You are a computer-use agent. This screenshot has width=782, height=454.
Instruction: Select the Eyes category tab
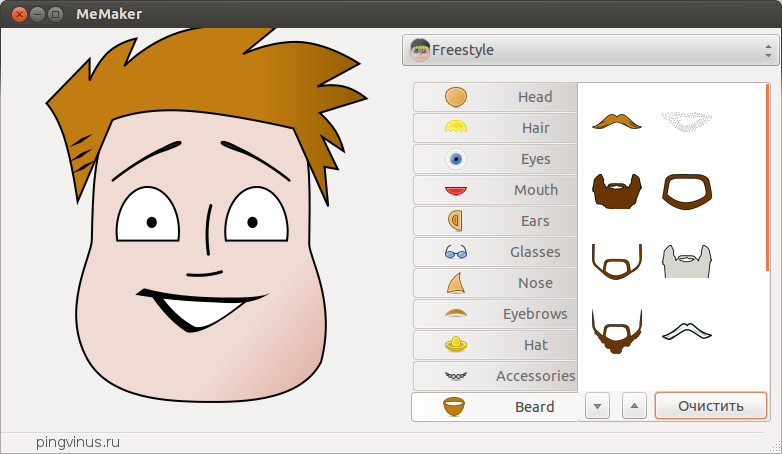pos(495,159)
